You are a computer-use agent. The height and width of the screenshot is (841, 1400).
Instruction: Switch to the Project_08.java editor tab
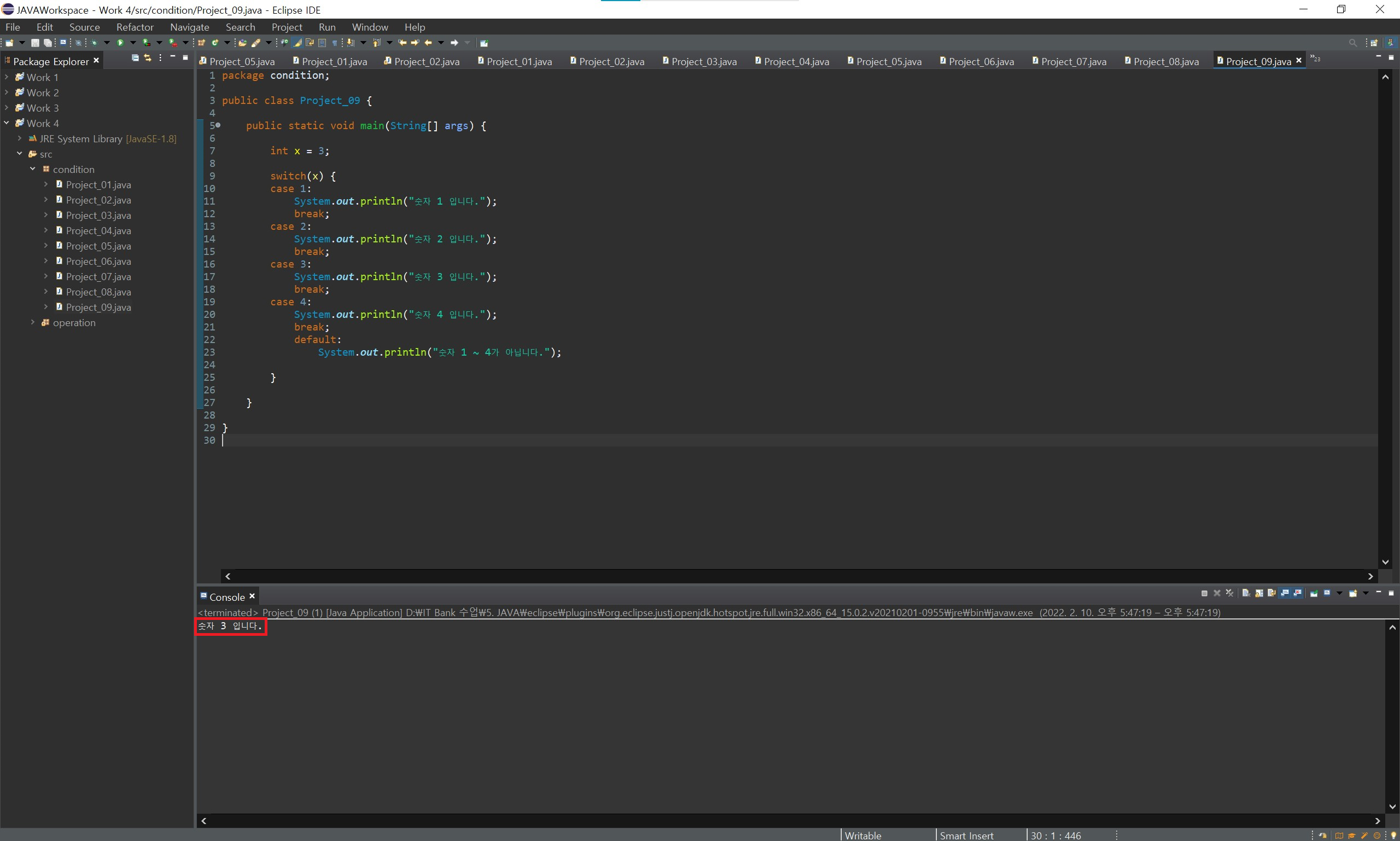click(x=1165, y=61)
